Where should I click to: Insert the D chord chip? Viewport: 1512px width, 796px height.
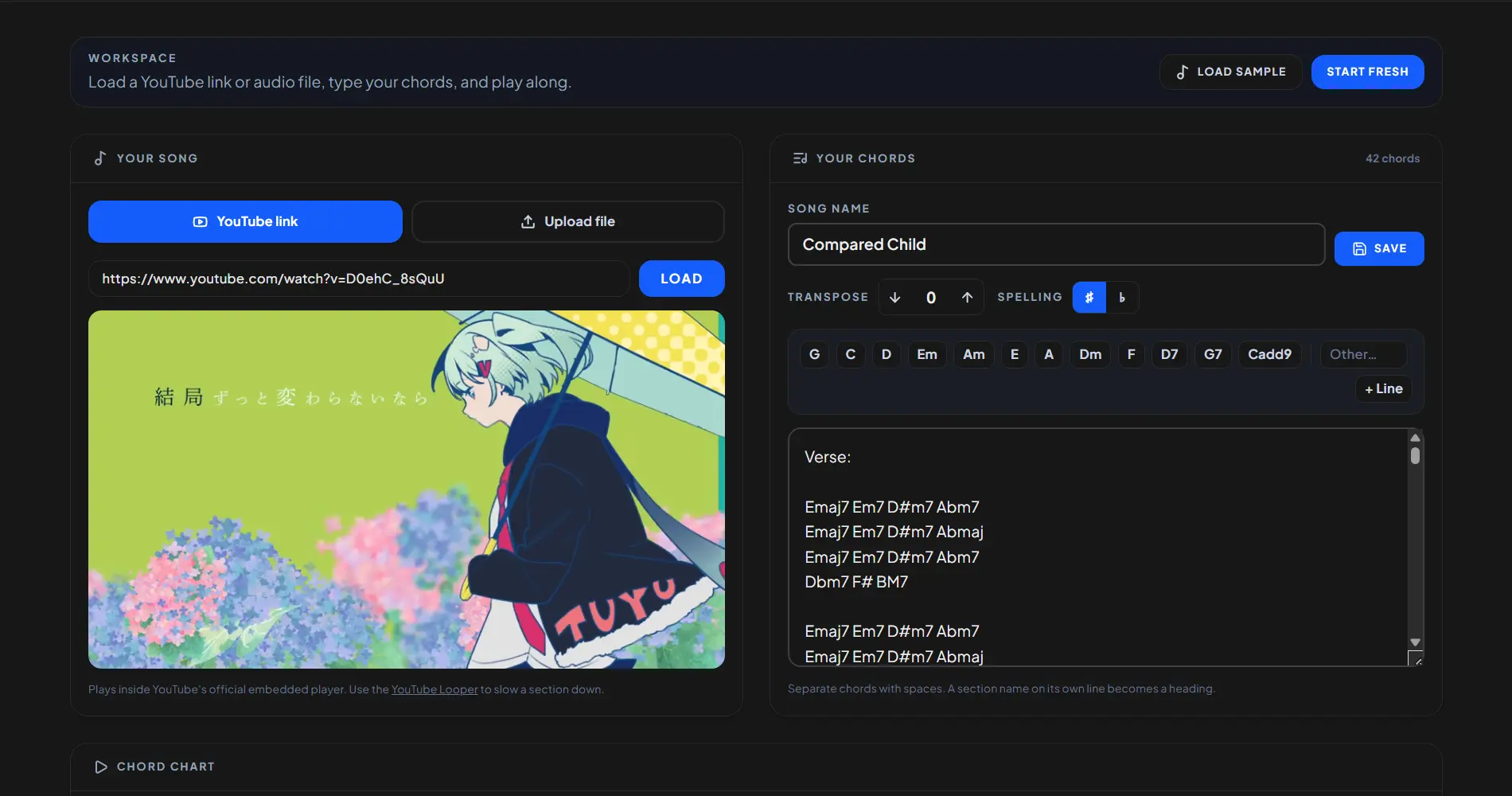point(887,354)
